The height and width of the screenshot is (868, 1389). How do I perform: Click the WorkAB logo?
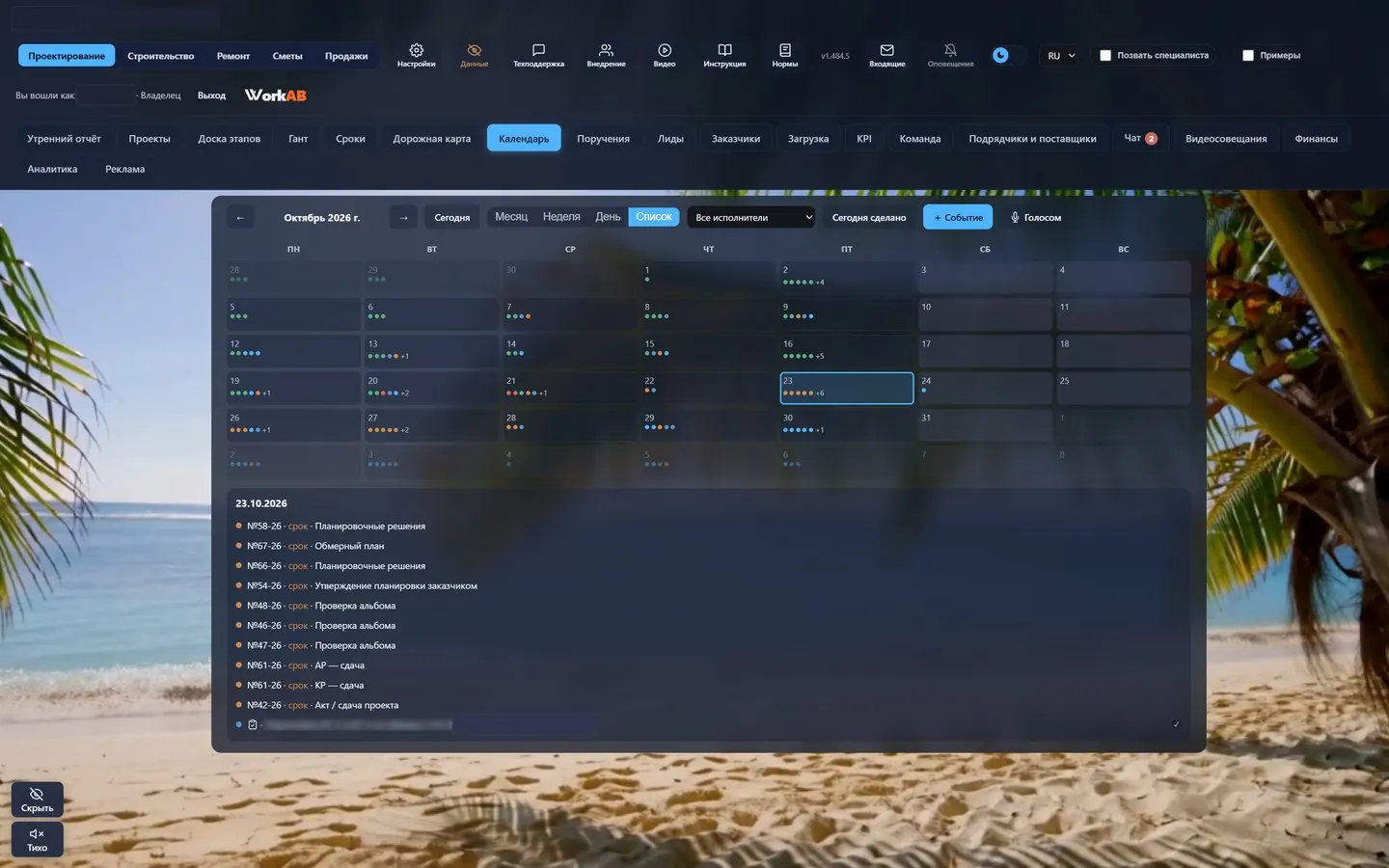pos(276,95)
